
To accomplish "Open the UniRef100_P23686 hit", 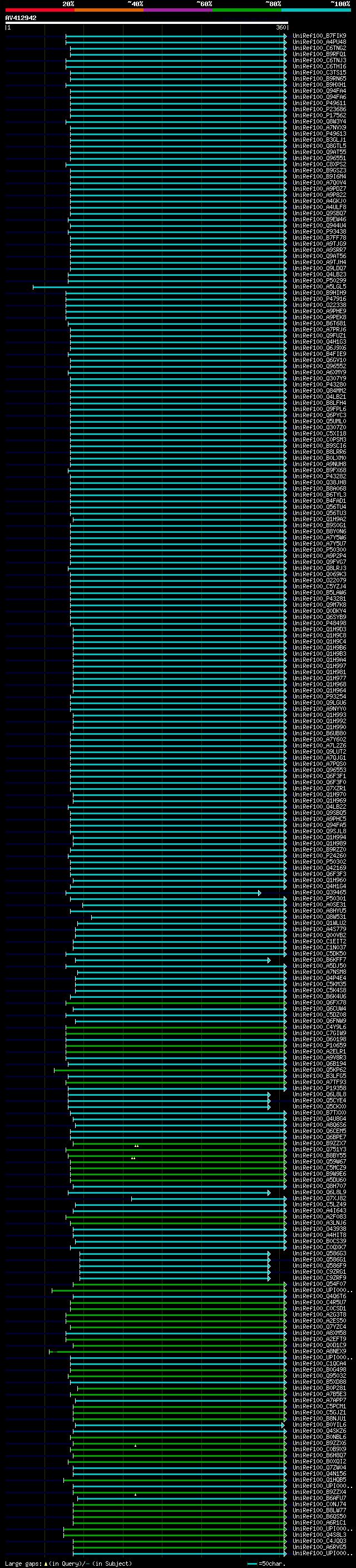I will pos(319,109).
